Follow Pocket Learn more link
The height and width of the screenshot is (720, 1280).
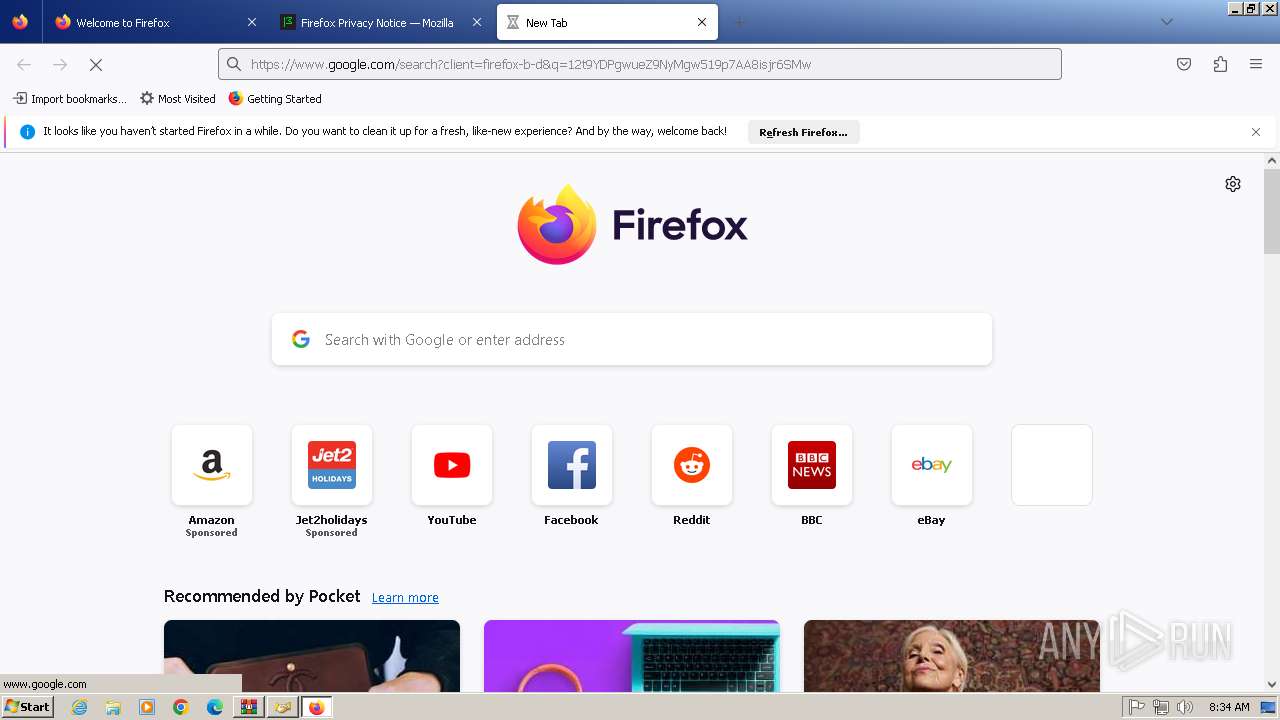405,597
